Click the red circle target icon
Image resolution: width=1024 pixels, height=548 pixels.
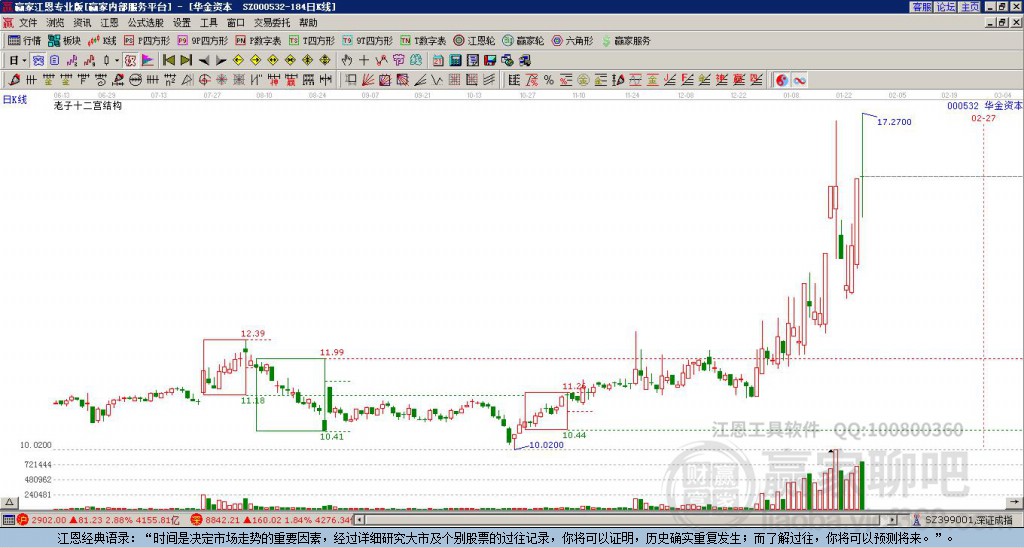(204, 80)
